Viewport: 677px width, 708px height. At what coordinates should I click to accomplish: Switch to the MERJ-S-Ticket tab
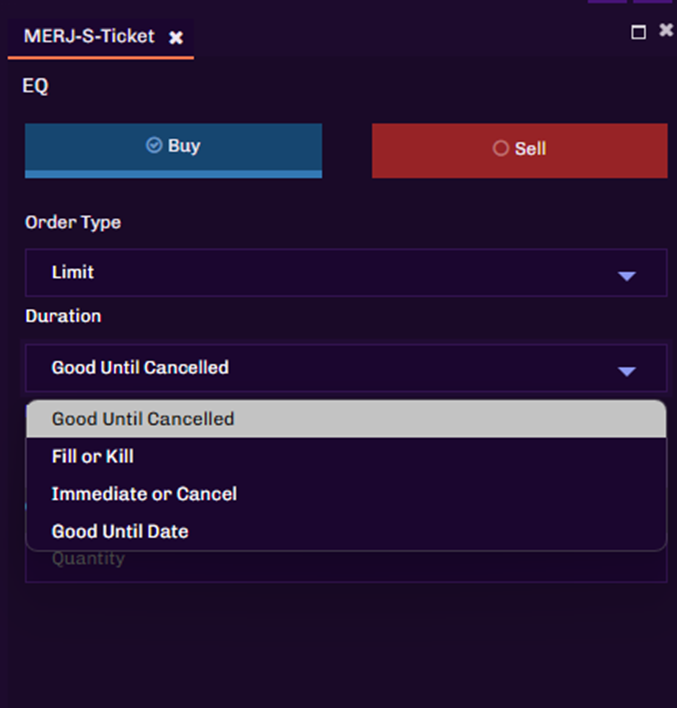(x=89, y=36)
